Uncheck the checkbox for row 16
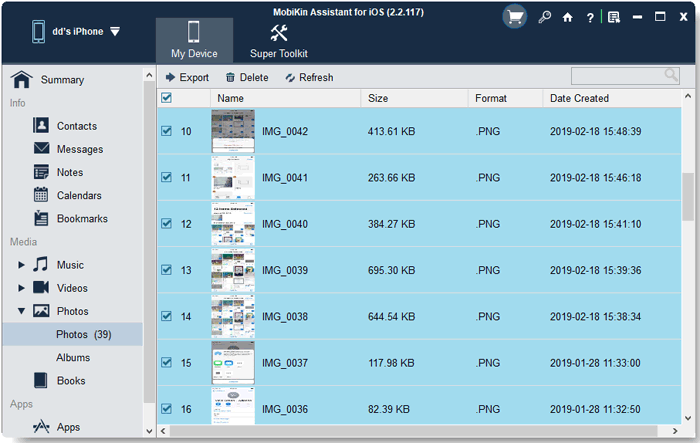This screenshot has width=700, height=443. pyautogui.click(x=167, y=409)
